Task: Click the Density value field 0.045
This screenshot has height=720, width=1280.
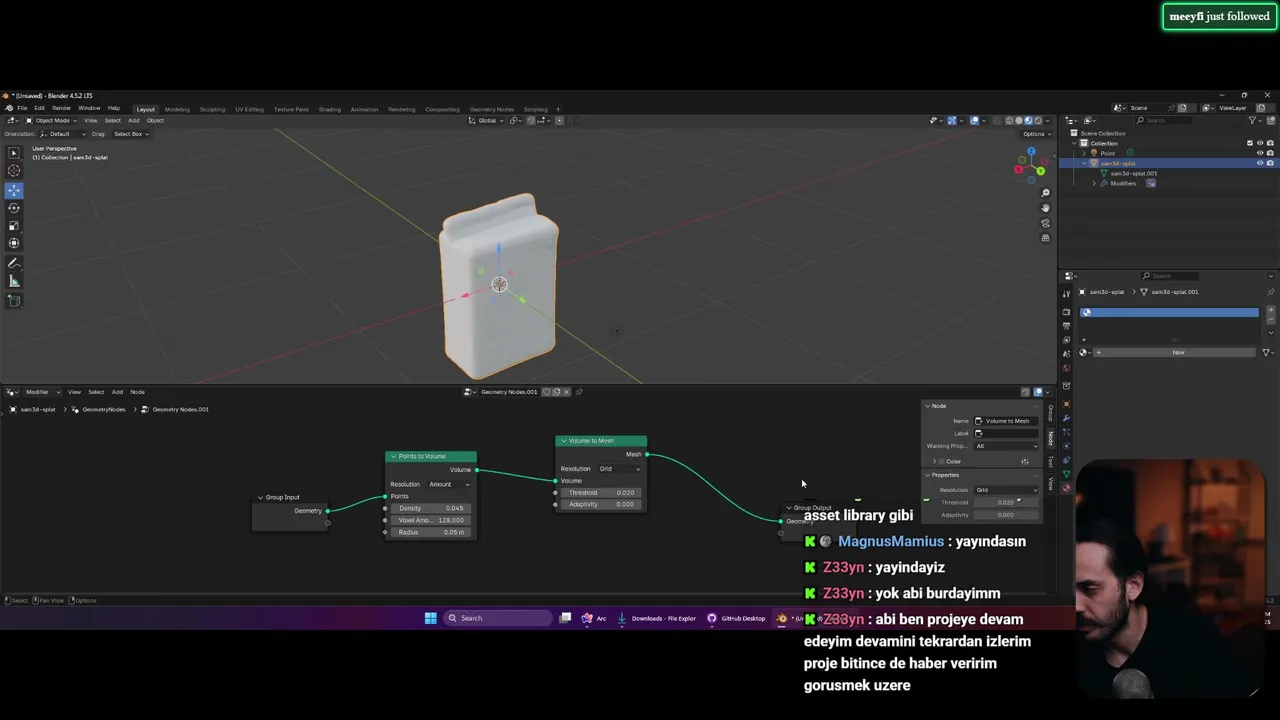Action: point(430,508)
